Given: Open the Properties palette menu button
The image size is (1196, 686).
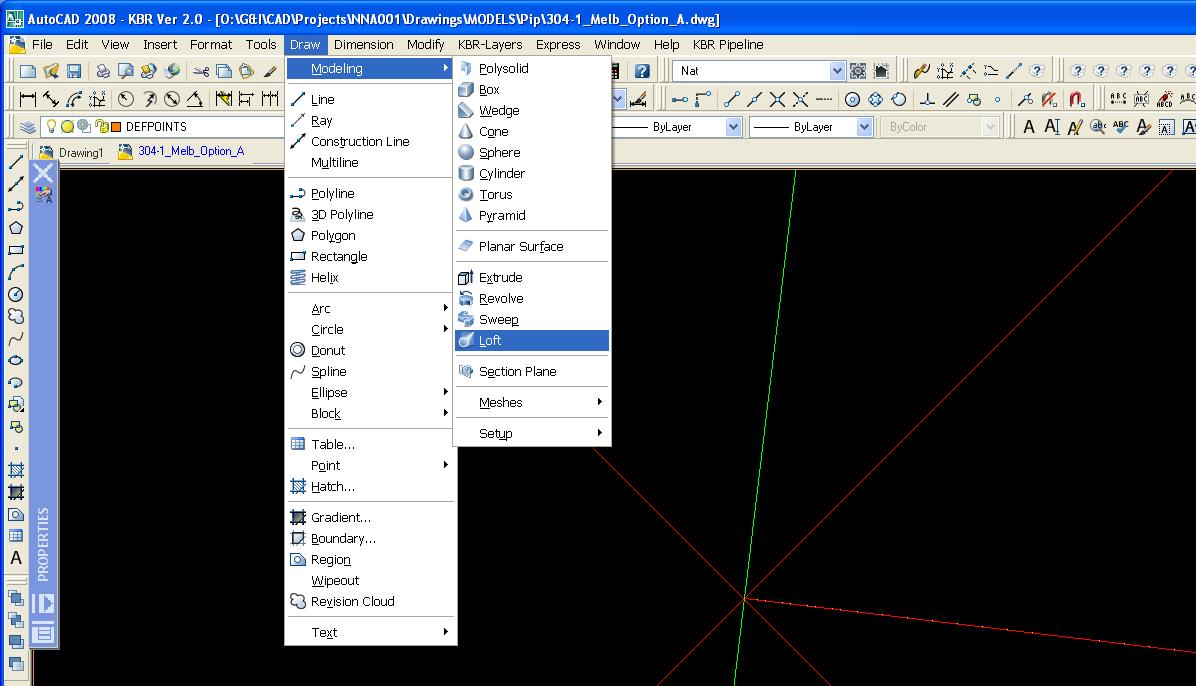Looking at the screenshot, I should click(x=43, y=633).
